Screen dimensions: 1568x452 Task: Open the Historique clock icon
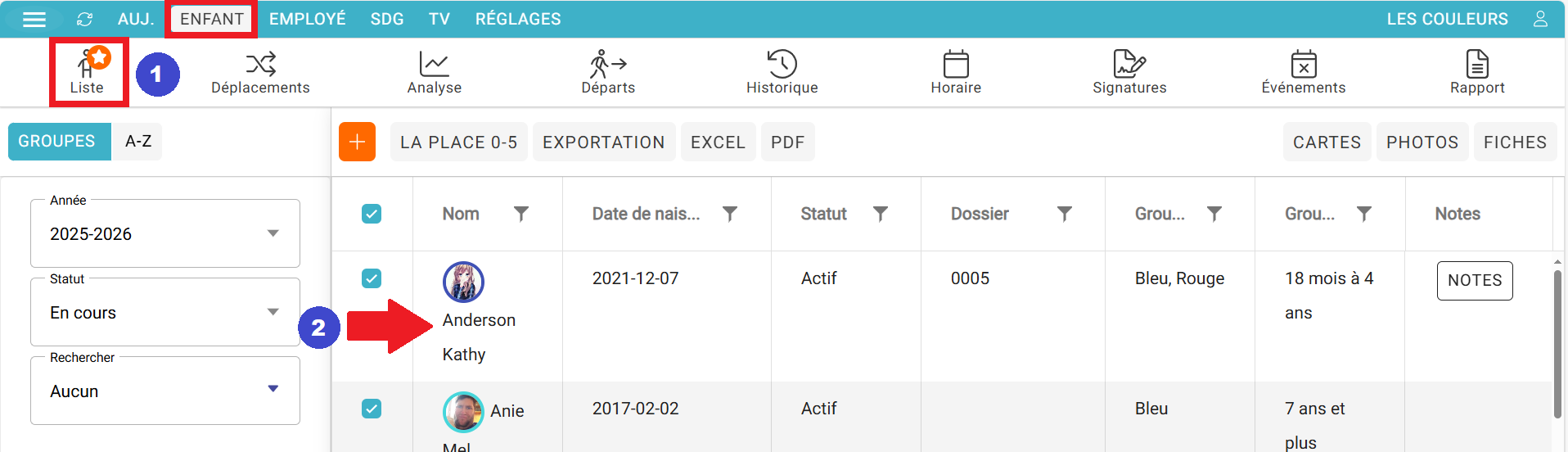point(782,64)
